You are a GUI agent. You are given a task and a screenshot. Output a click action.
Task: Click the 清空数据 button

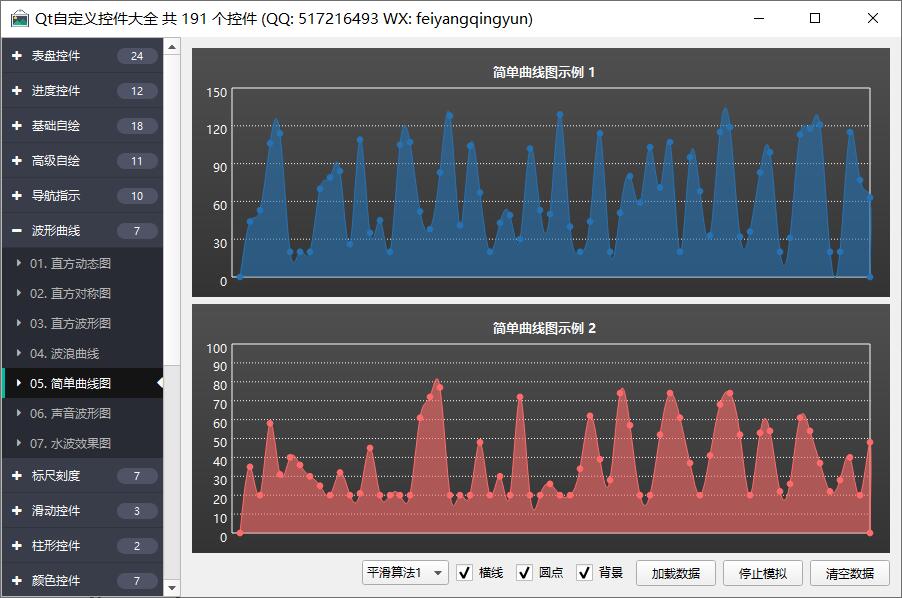(849, 573)
